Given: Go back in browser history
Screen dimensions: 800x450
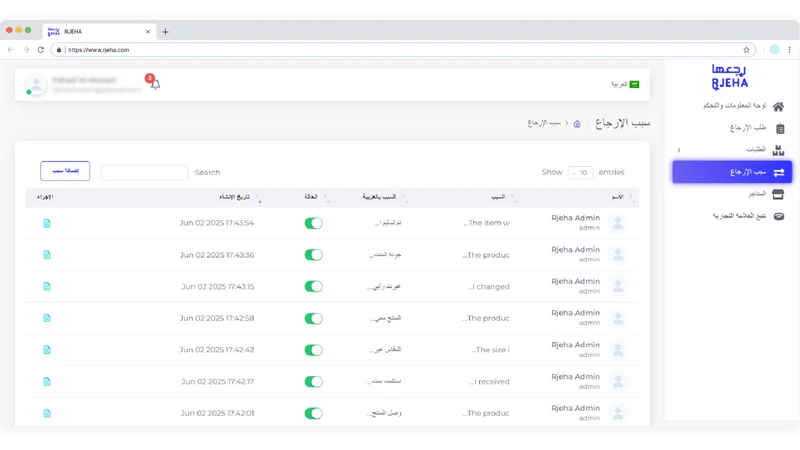Looking at the screenshot, I should pyautogui.click(x=11, y=50).
